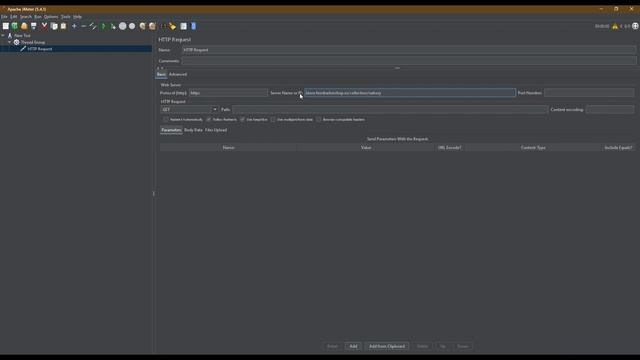
Task: Toggle the Use KeepAlive checkbox
Action: pos(242,120)
